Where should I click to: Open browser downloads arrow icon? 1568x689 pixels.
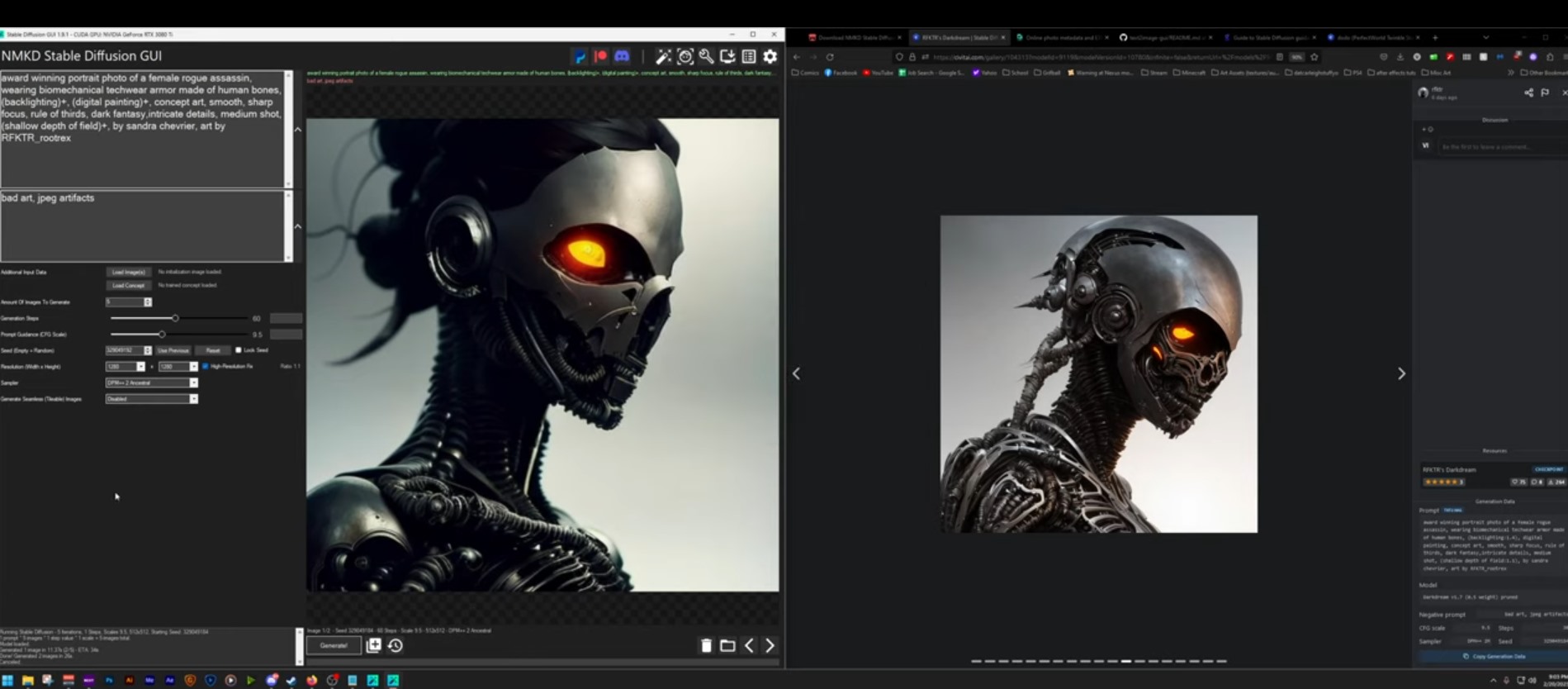1400,57
